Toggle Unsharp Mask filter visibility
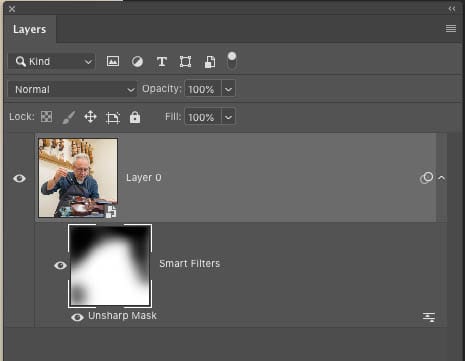Image resolution: width=465 pixels, height=361 pixels. pos(77,317)
